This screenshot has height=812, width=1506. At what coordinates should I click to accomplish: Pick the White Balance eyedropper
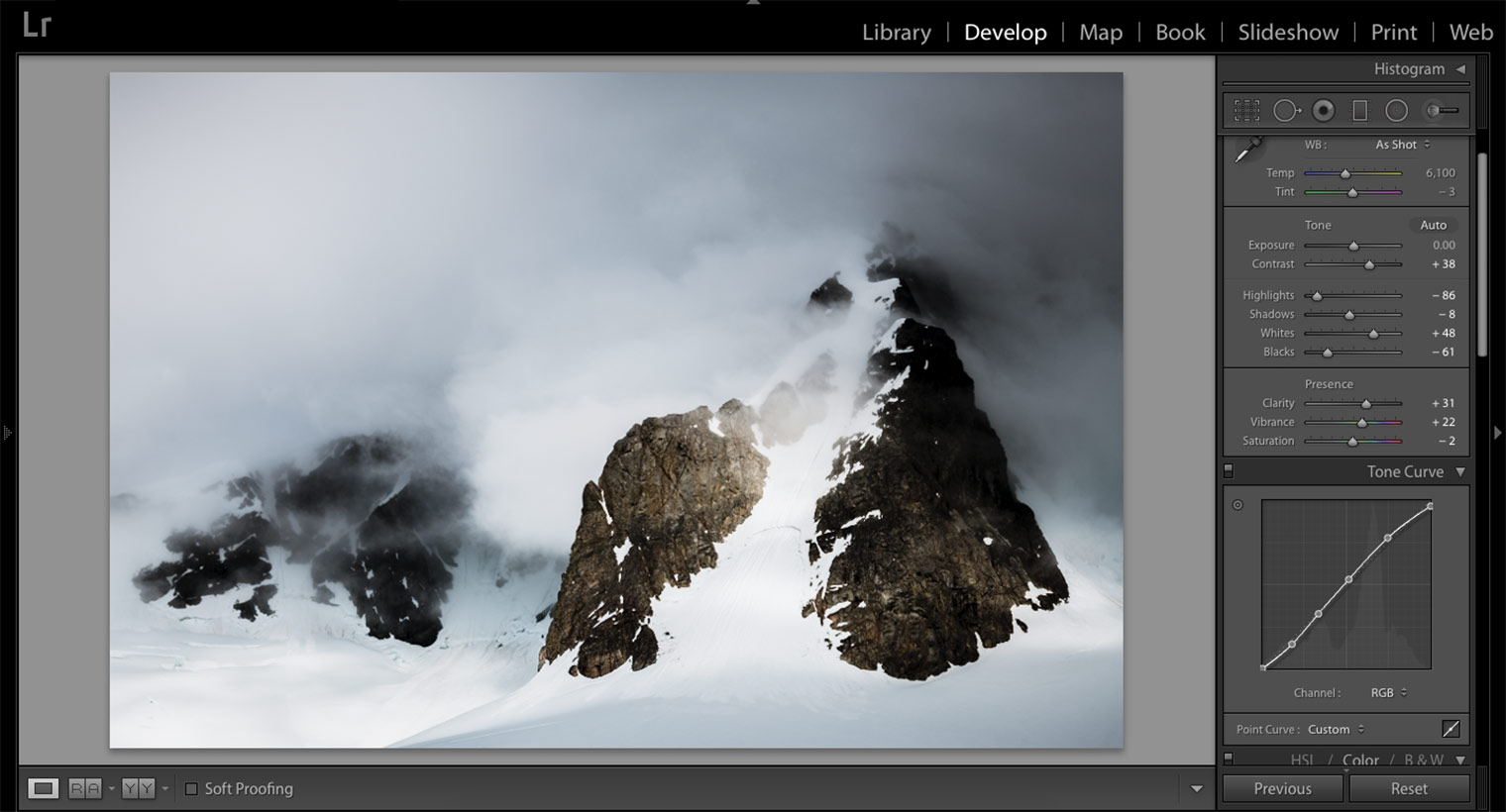[1247, 150]
